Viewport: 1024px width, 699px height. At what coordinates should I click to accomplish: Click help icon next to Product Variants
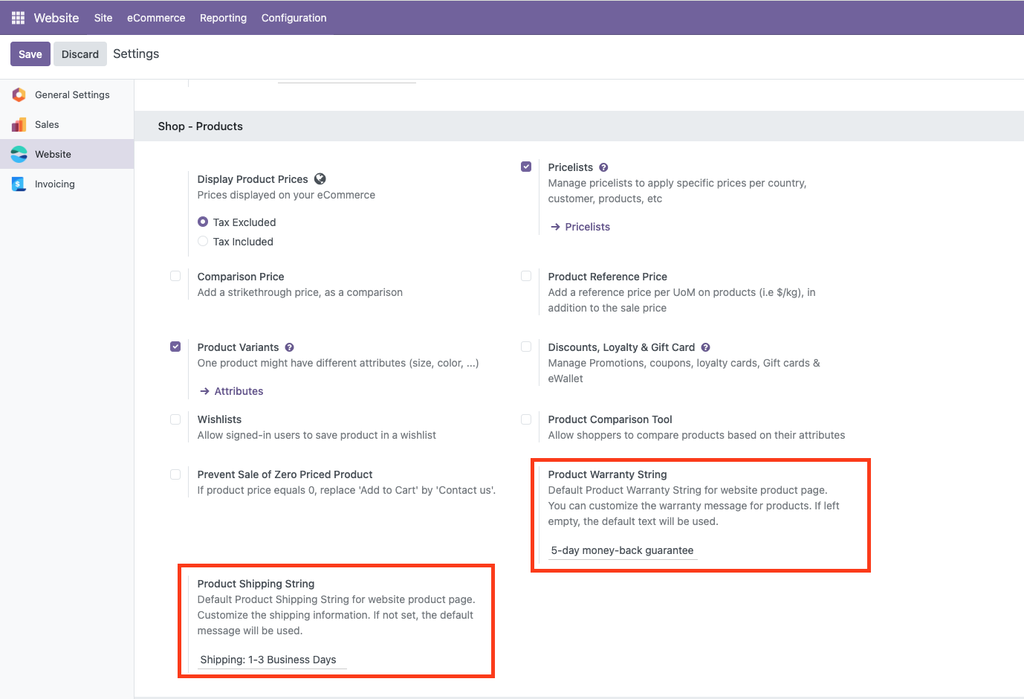tap(289, 347)
